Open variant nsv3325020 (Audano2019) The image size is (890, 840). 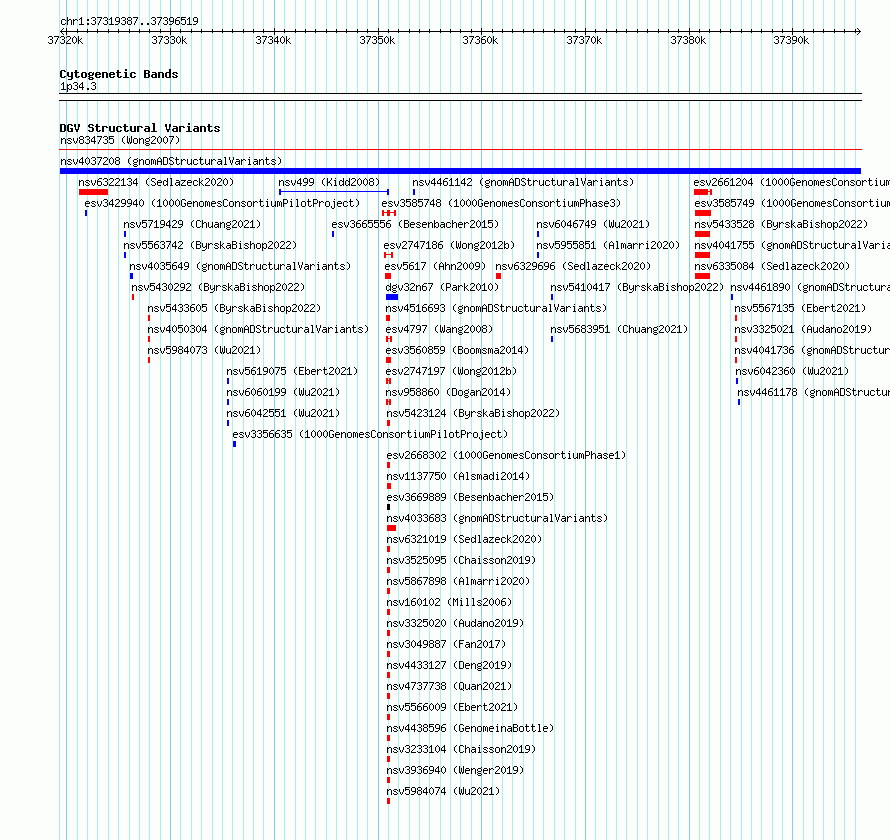pyautogui.click(x=455, y=623)
